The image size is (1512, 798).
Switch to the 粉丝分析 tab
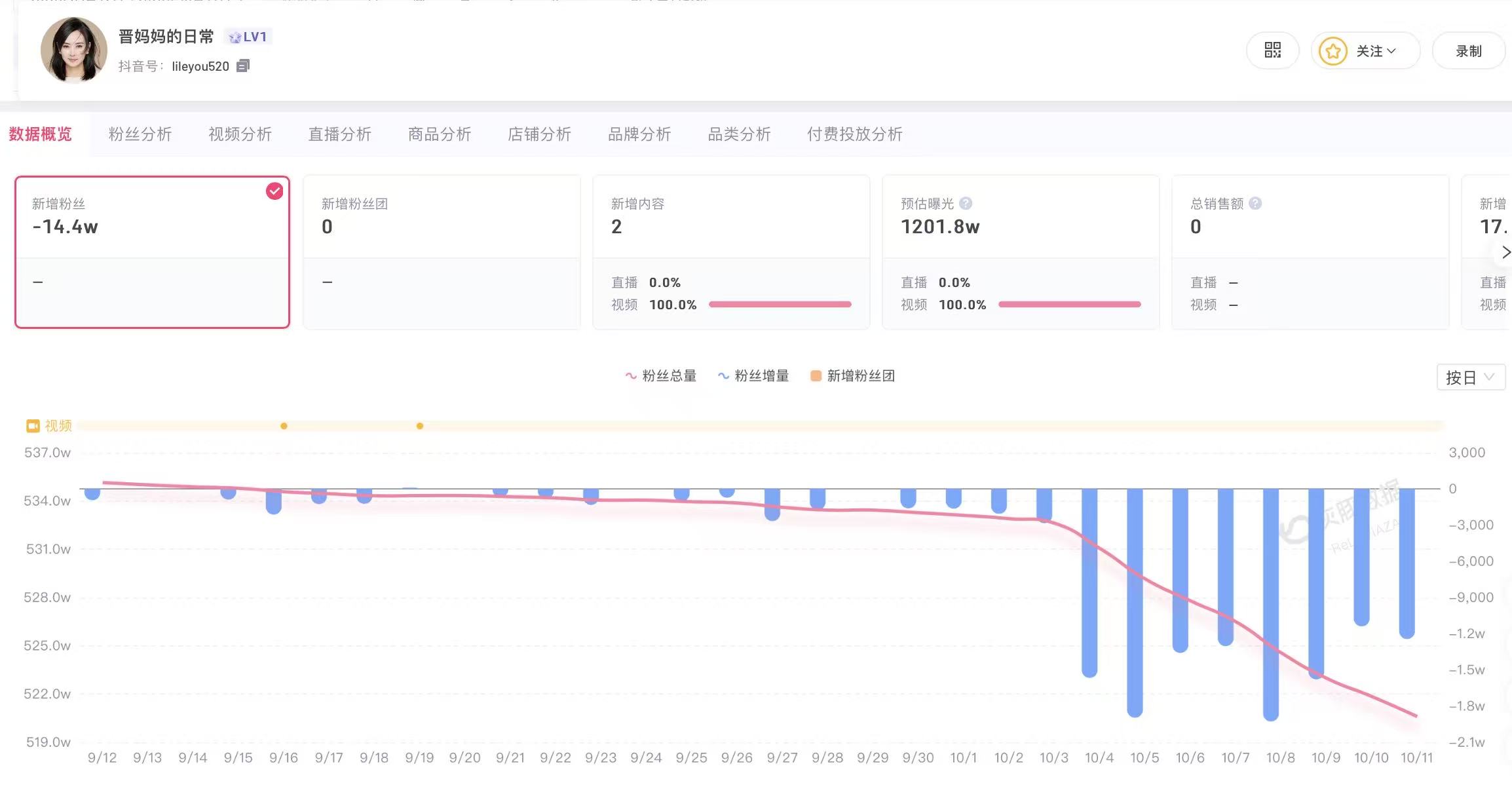tap(140, 134)
